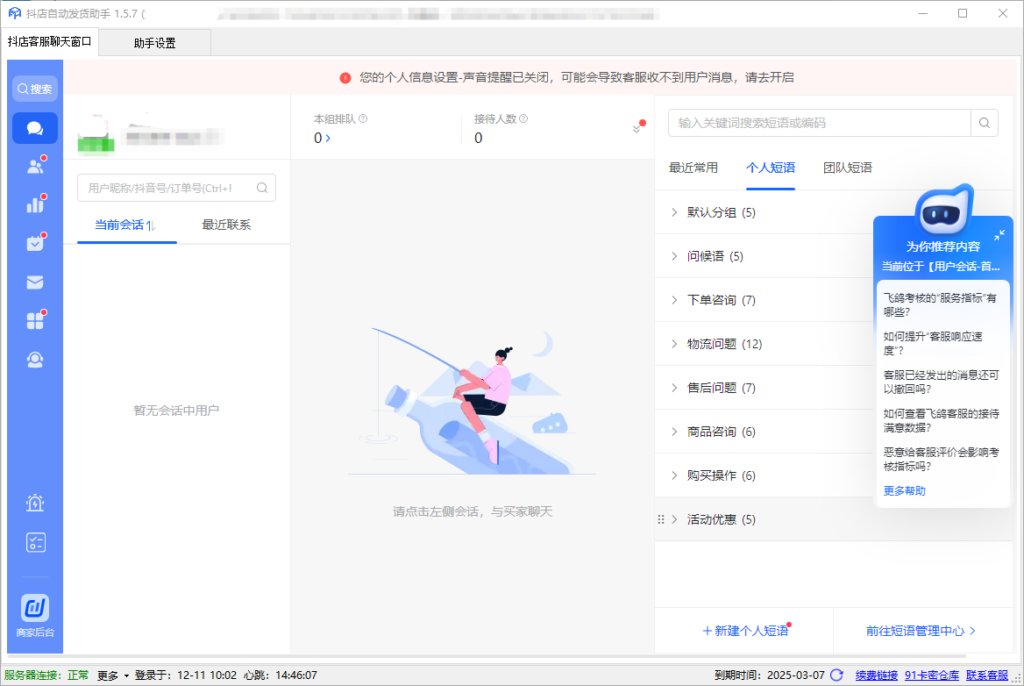
Task: Open the data statistics bar-chart icon
Action: point(35,205)
